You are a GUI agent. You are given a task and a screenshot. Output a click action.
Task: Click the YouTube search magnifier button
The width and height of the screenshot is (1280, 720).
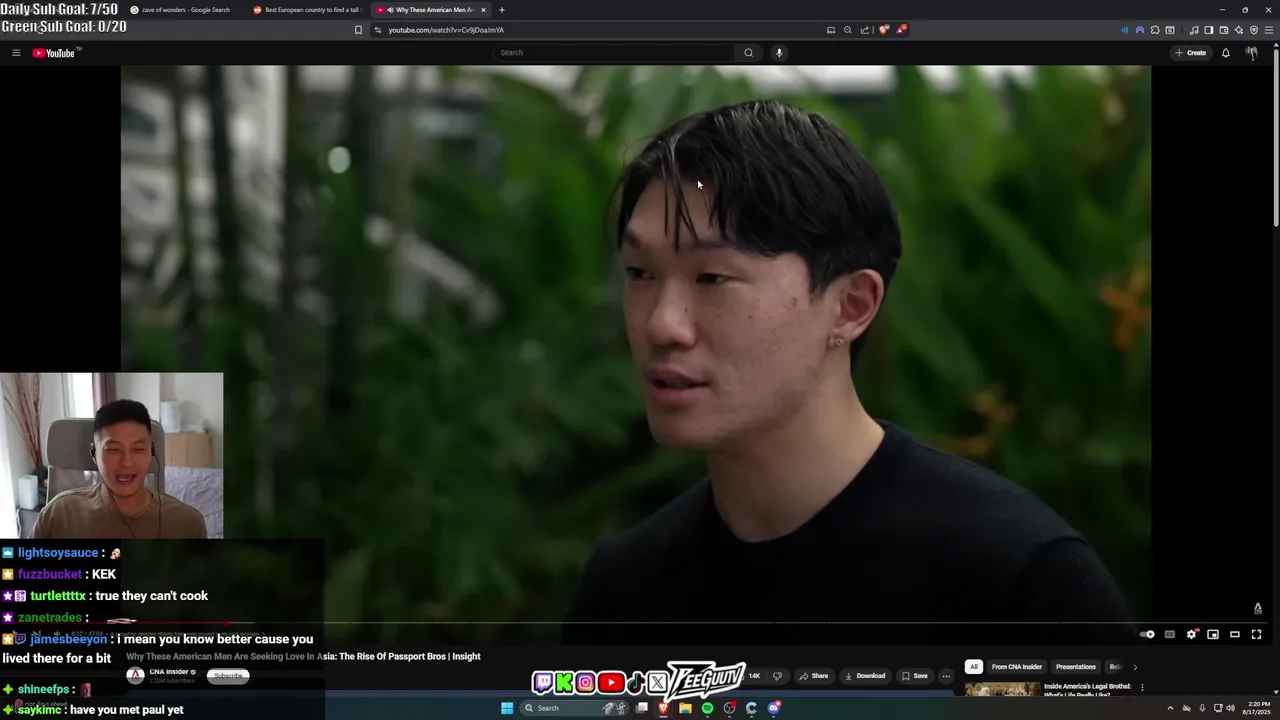click(748, 53)
